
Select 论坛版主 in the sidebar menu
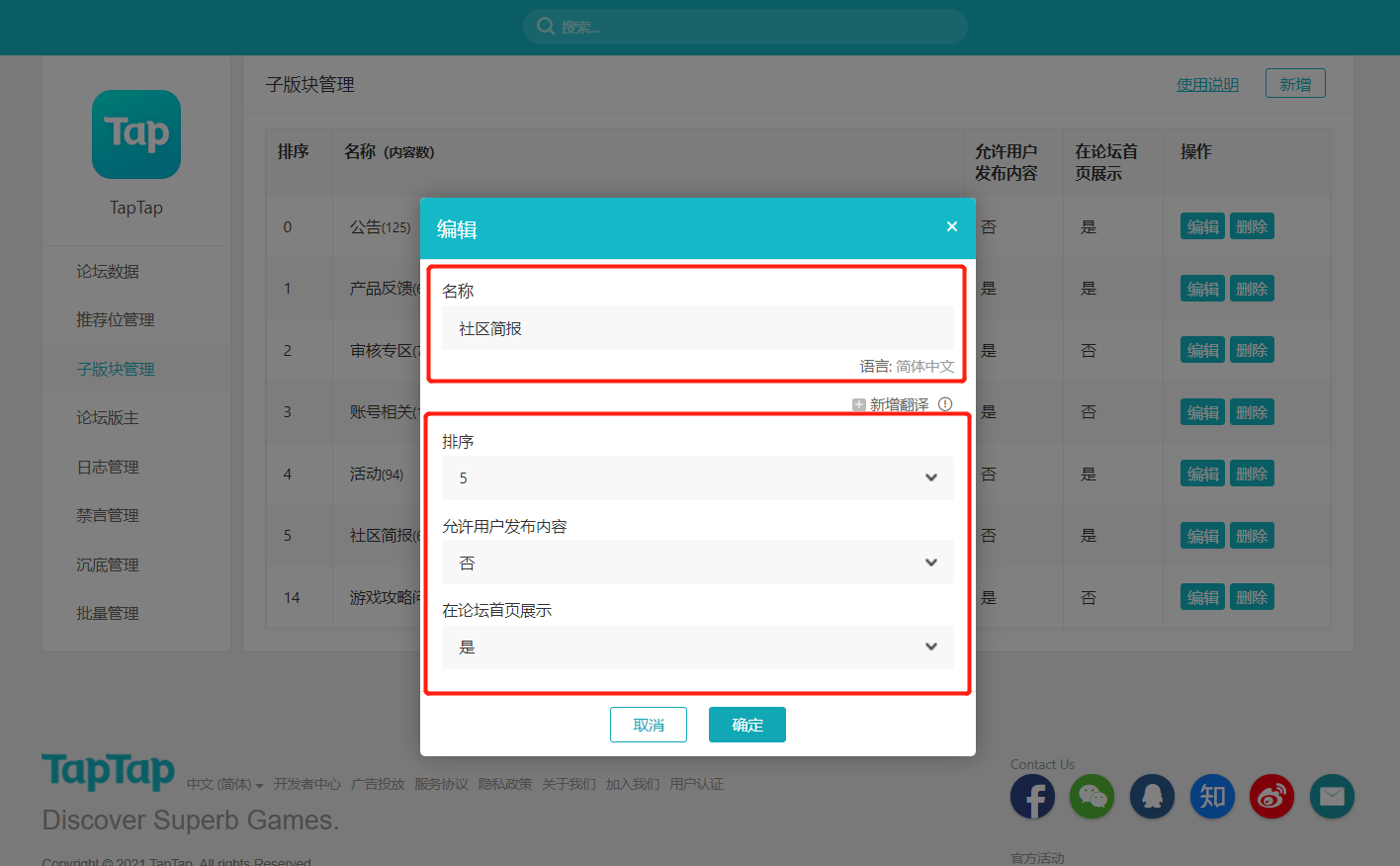(109, 417)
